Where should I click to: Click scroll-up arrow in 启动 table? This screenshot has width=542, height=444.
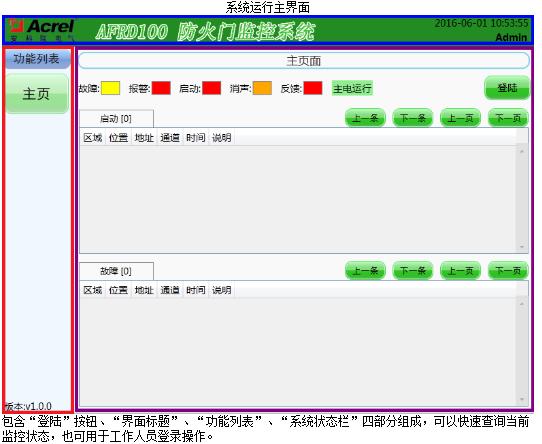pyautogui.click(x=522, y=151)
